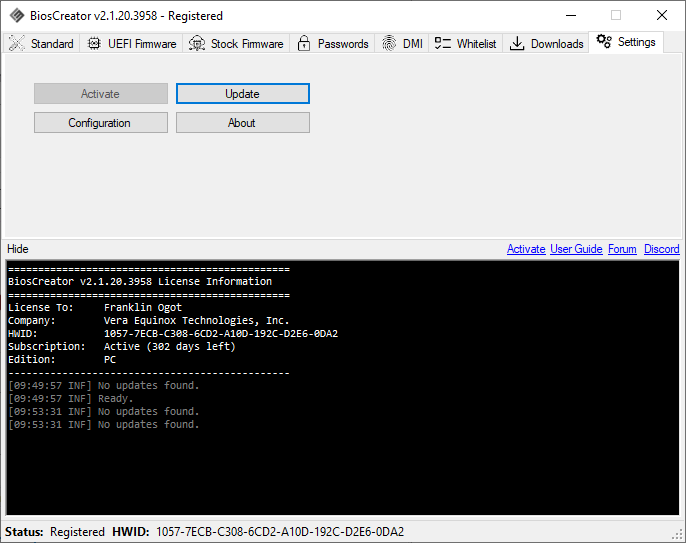Open the Whitelist tab
This screenshot has height=543, width=686.
(466, 43)
